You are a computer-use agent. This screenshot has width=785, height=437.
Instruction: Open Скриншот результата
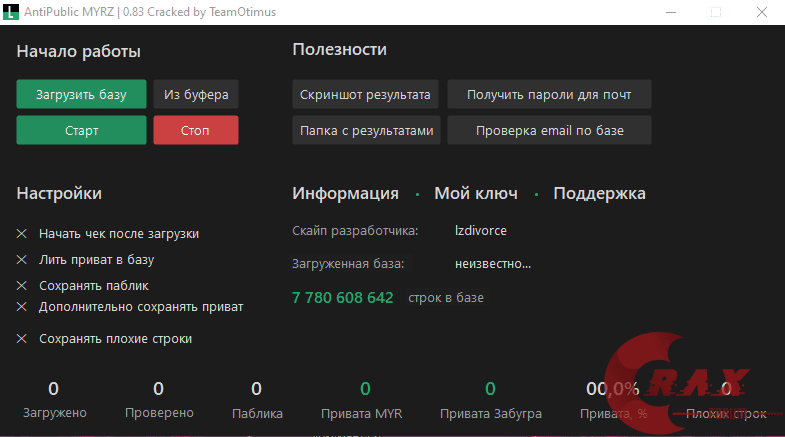365,94
